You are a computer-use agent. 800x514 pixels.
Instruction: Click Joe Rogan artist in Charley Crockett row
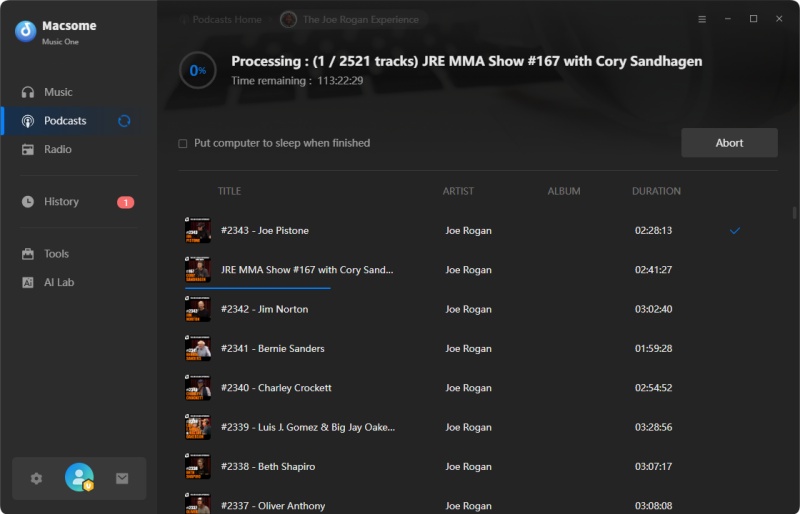point(468,388)
